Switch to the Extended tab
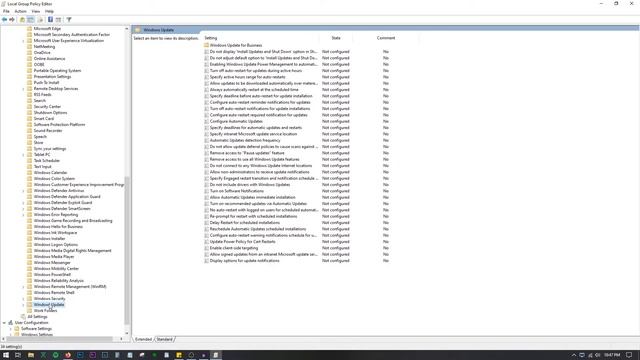This screenshot has height=360, width=640. click(x=143, y=339)
